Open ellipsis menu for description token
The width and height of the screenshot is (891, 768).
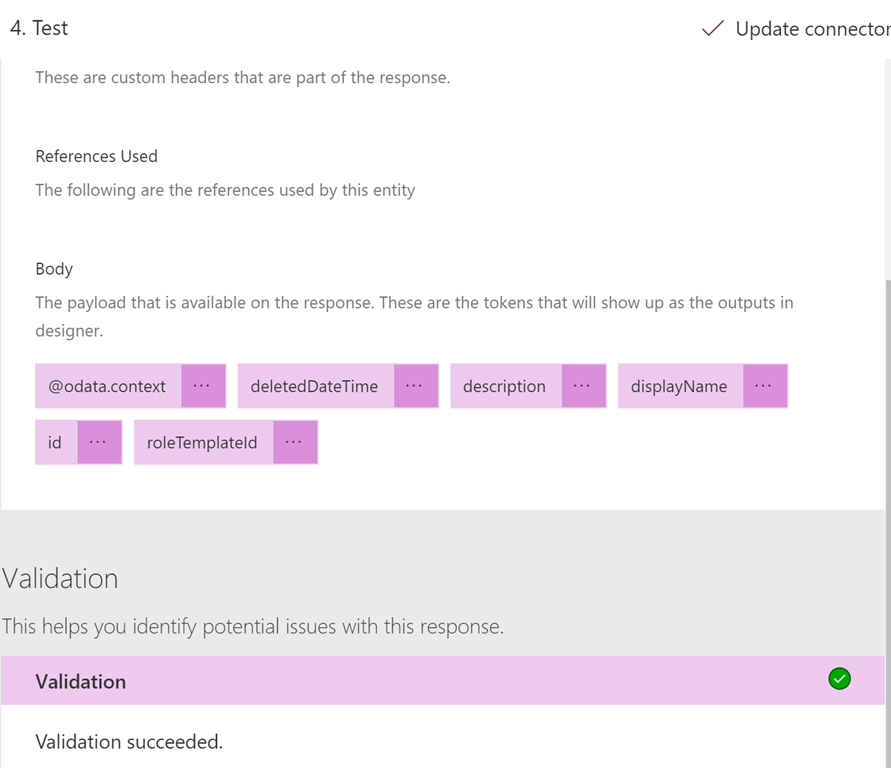(583, 386)
